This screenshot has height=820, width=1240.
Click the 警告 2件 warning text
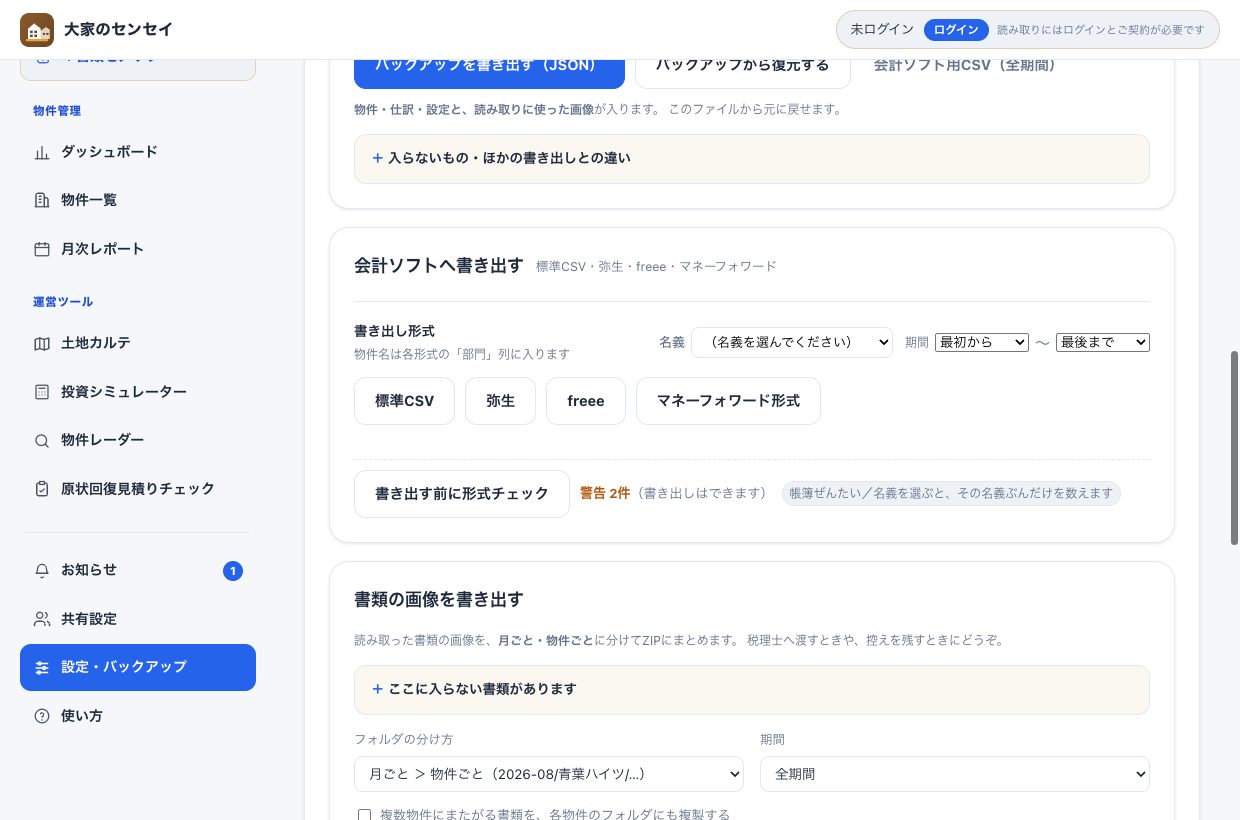point(605,493)
